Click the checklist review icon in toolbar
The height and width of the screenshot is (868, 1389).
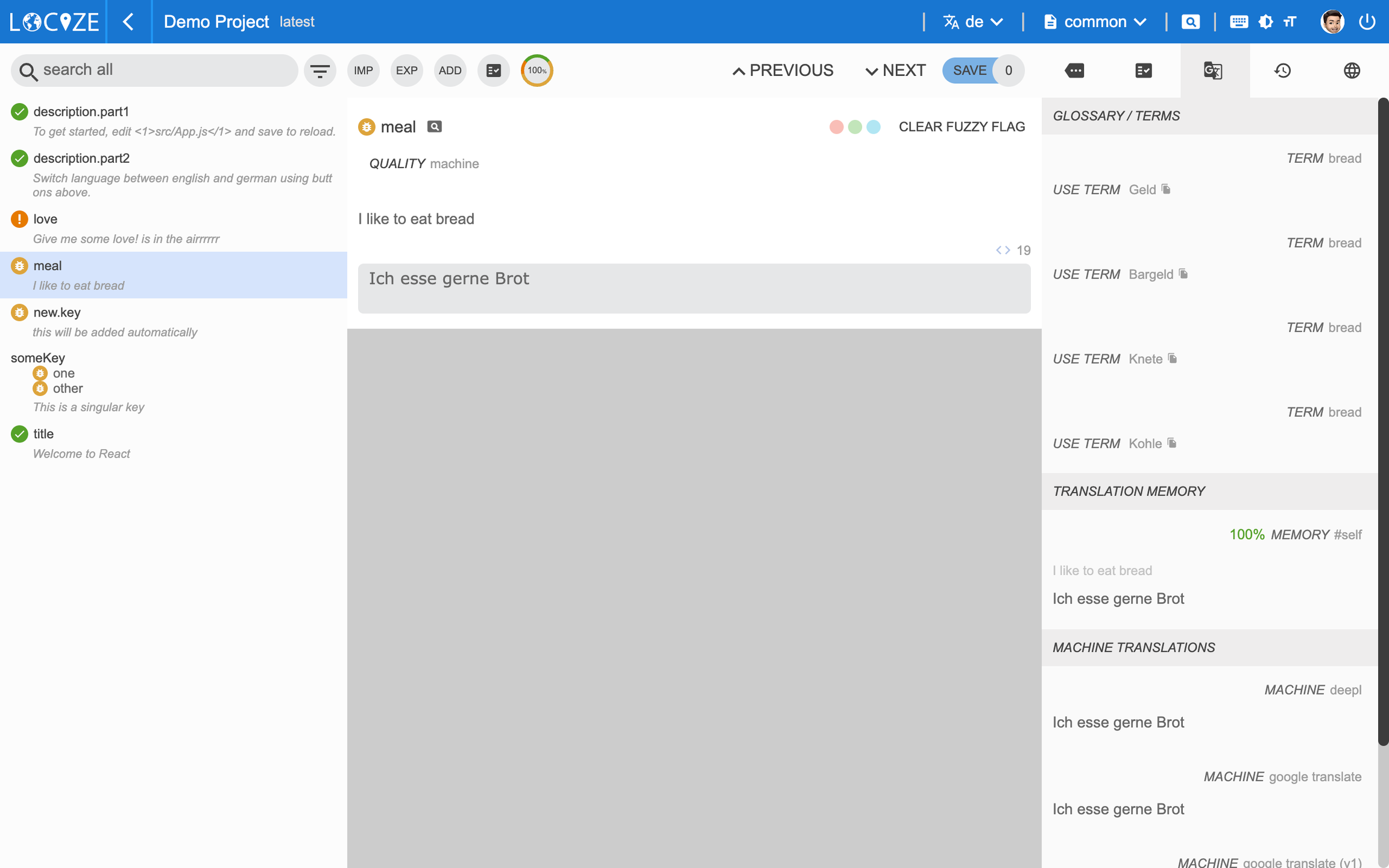point(493,71)
